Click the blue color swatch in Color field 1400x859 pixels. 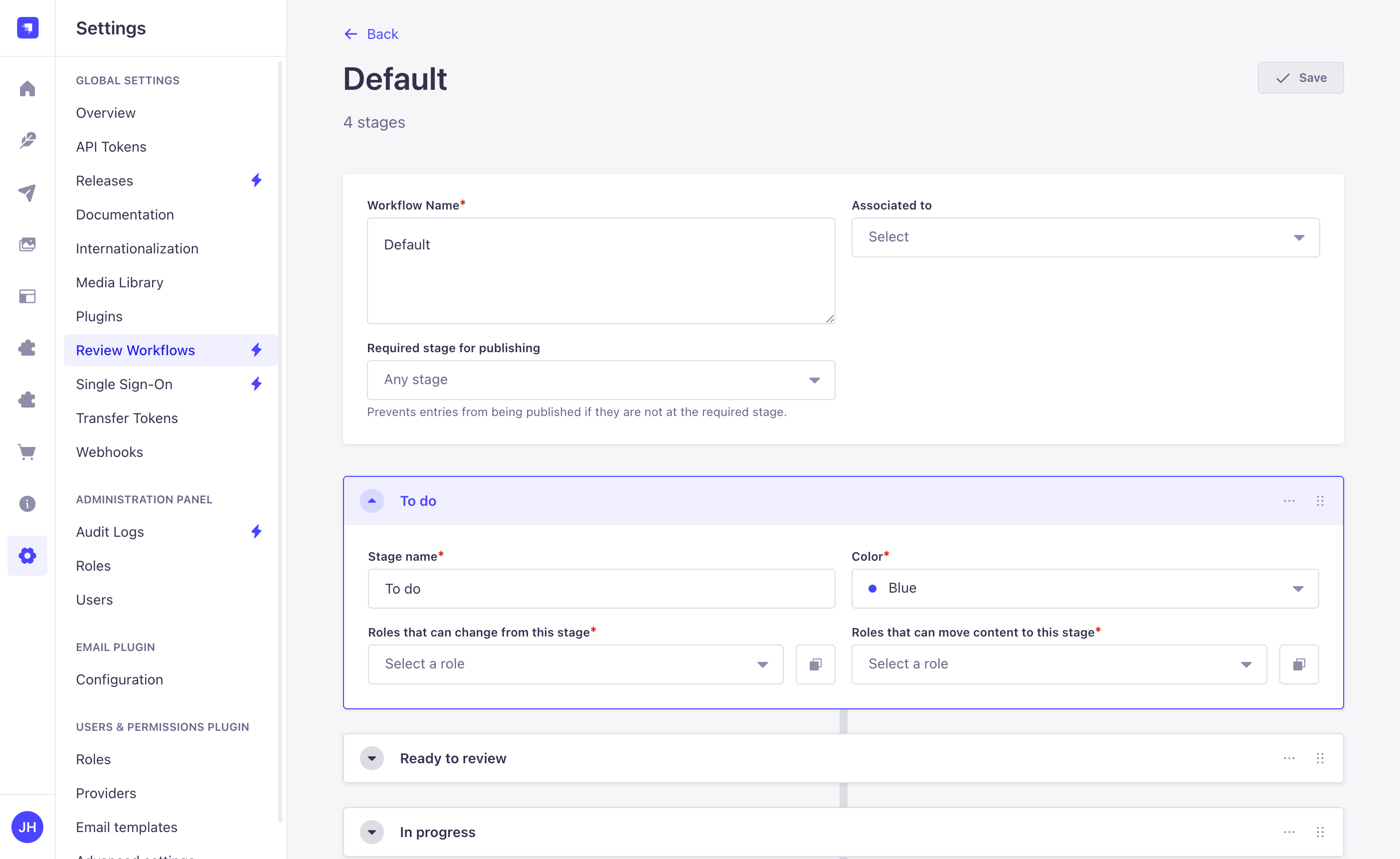pyautogui.click(x=874, y=589)
